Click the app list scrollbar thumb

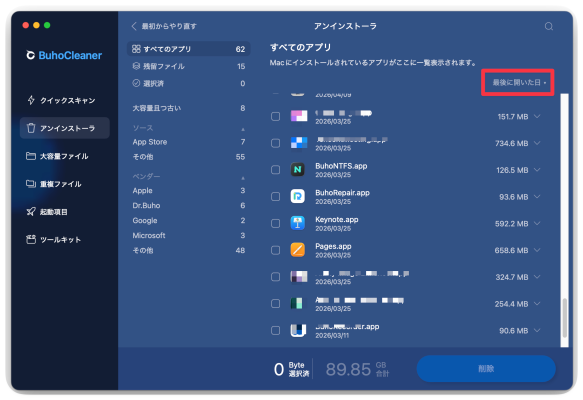tap(564, 317)
